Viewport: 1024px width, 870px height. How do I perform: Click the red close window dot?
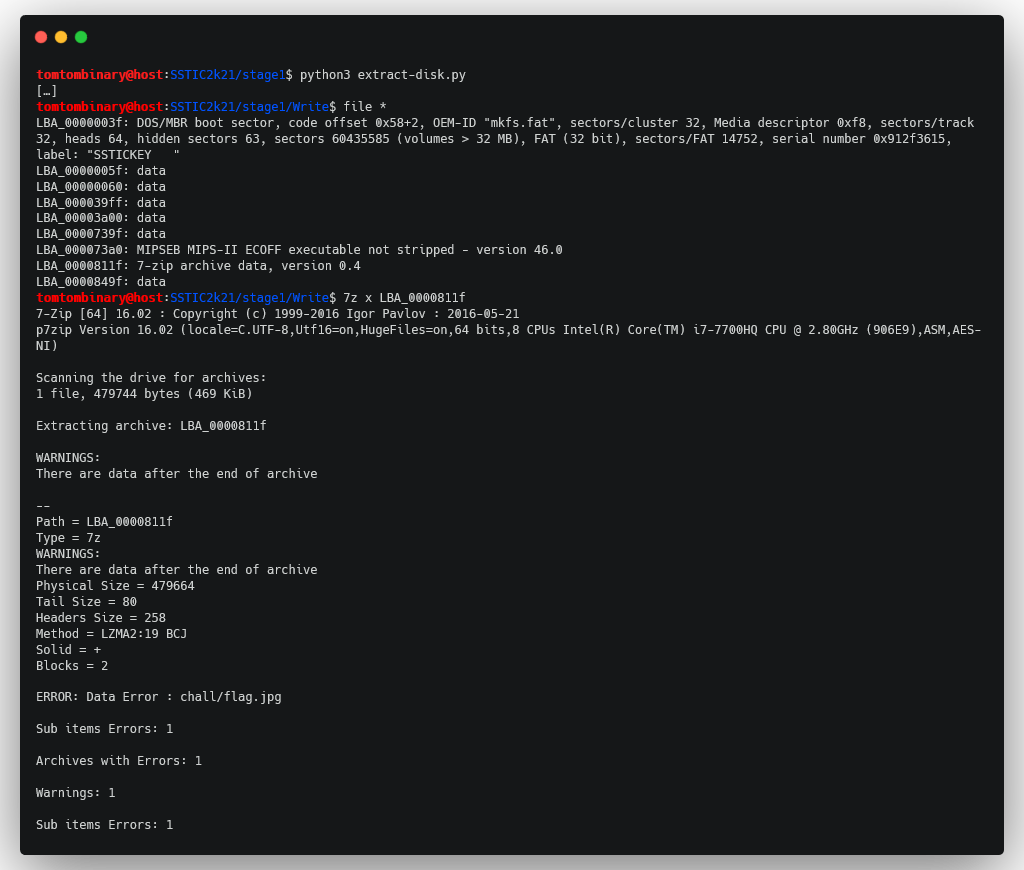pyautogui.click(x=41, y=37)
